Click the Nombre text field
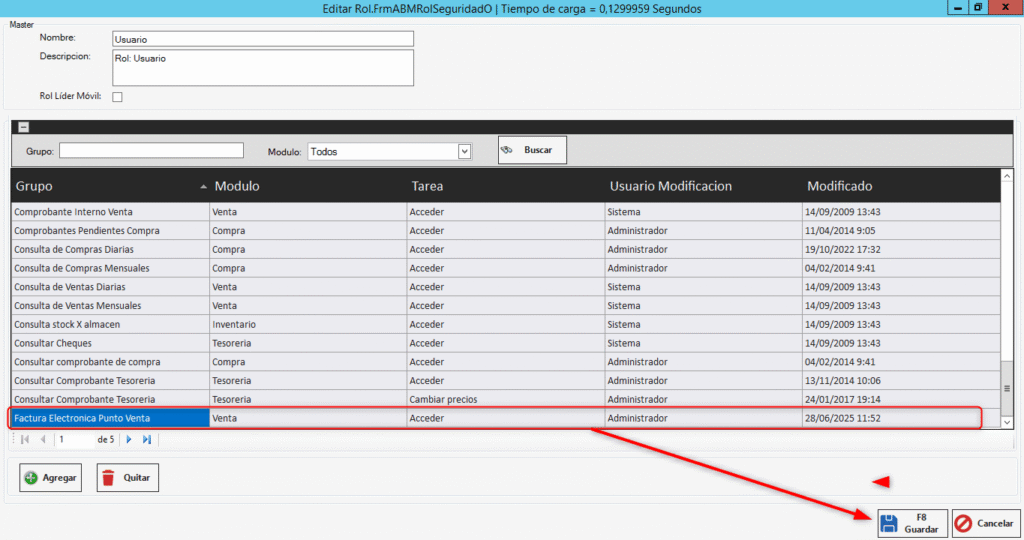 point(262,39)
